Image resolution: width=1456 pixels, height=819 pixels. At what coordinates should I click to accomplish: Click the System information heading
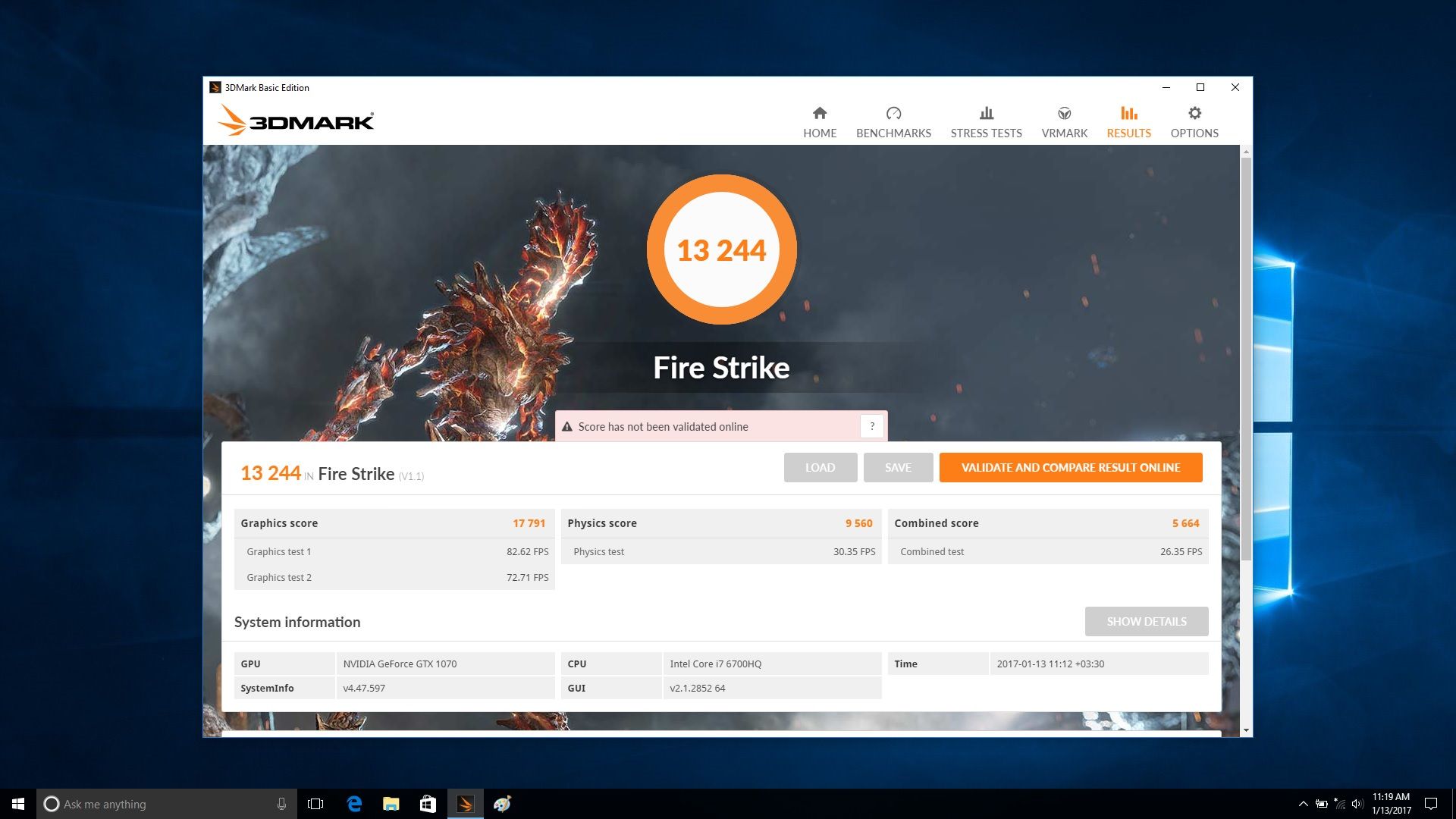(297, 622)
